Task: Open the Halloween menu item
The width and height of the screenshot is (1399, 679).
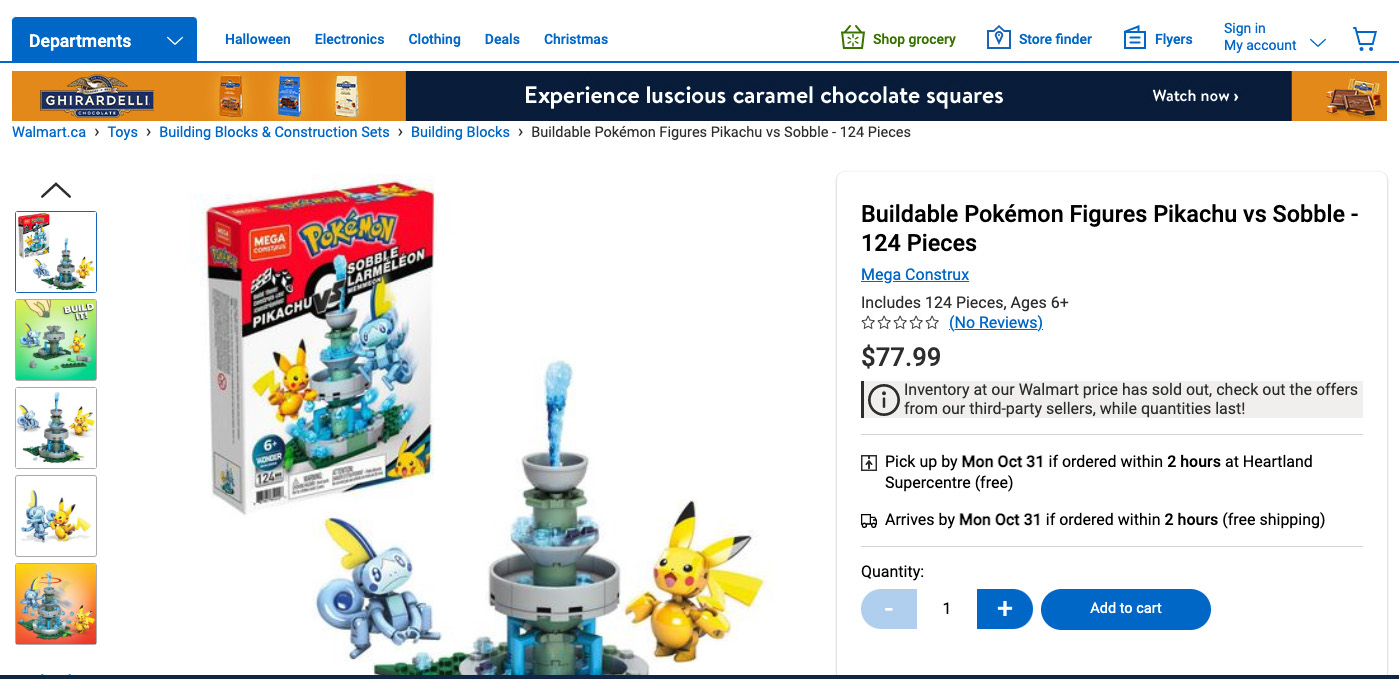Action: click(258, 39)
